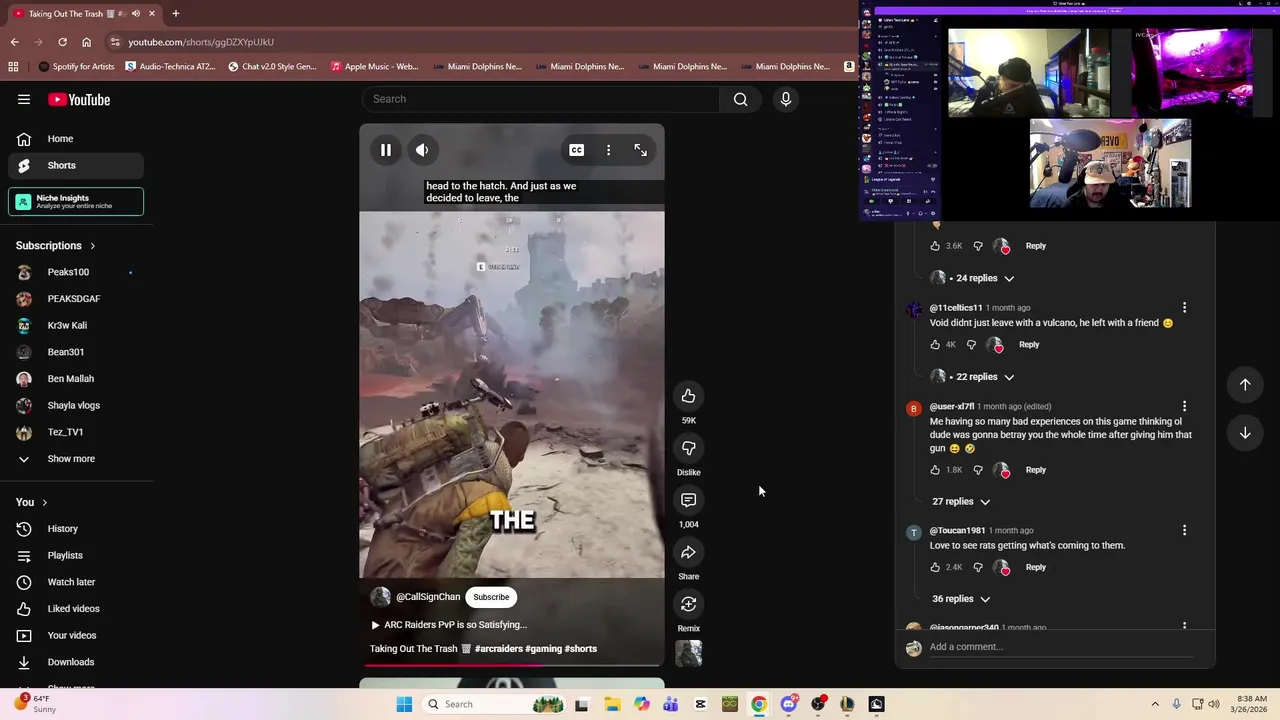Expand the 22 replies thread
The width and height of the screenshot is (1280, 720).
(972, 377)
